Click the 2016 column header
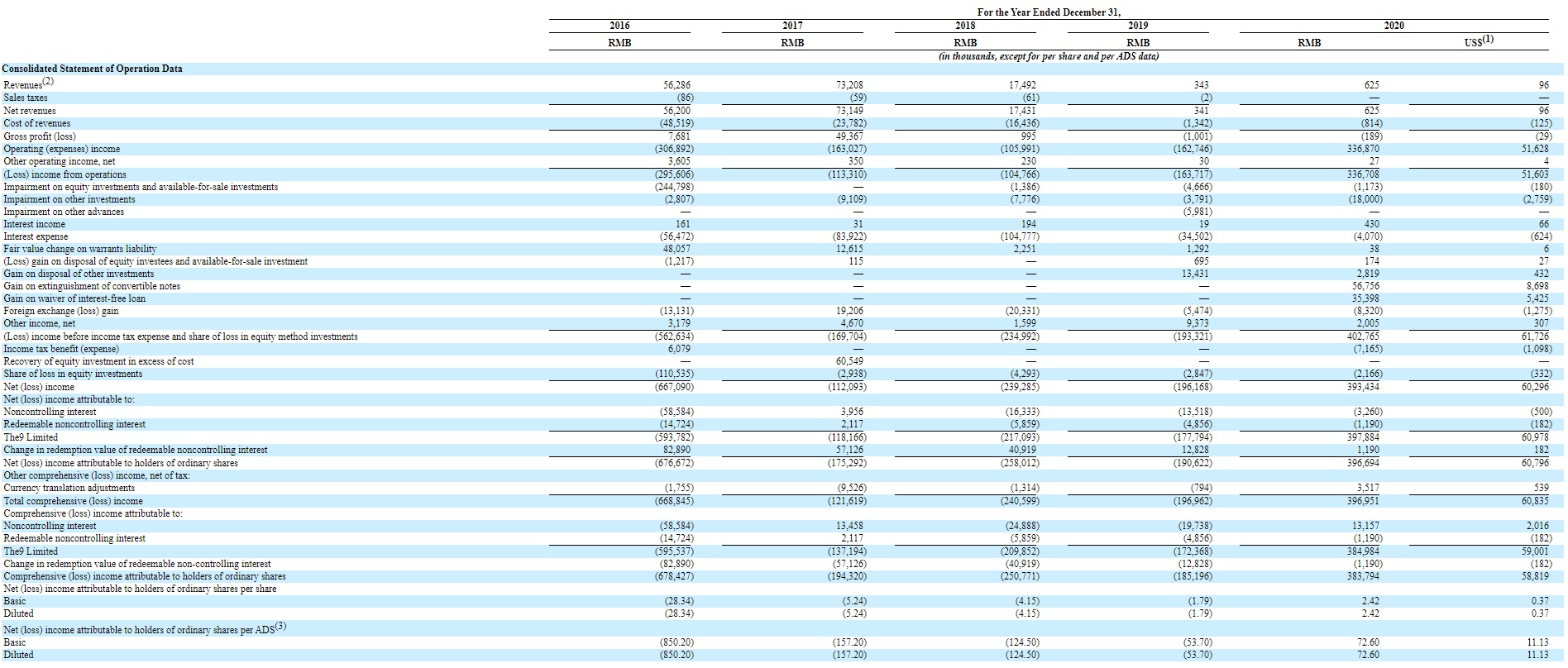This screenshot has height=668, width=1568. (619, 26)
